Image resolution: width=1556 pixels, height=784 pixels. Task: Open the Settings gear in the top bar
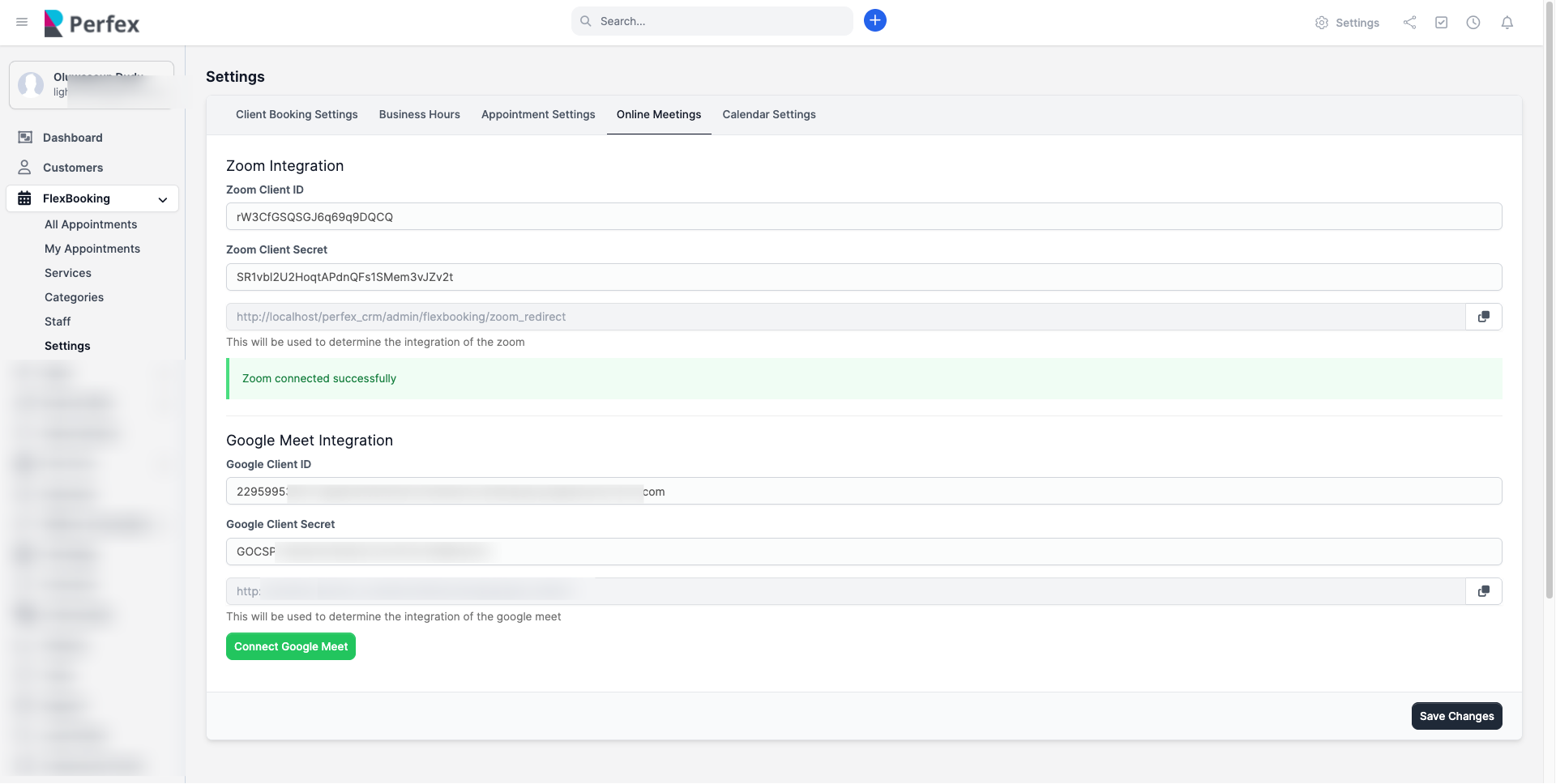(1347, 23)
